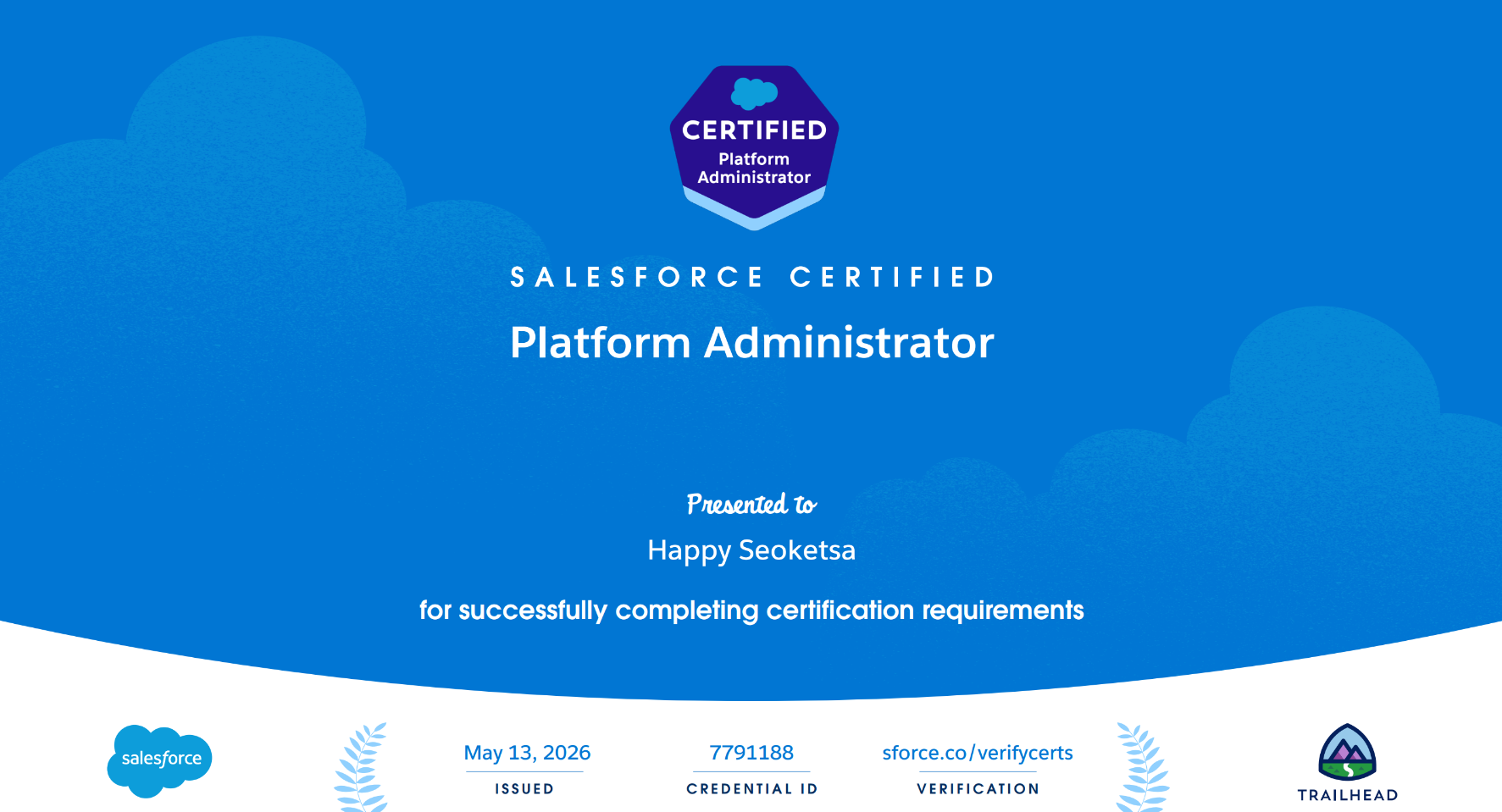Click the certification requirements completion sentence

coord(751,610)
